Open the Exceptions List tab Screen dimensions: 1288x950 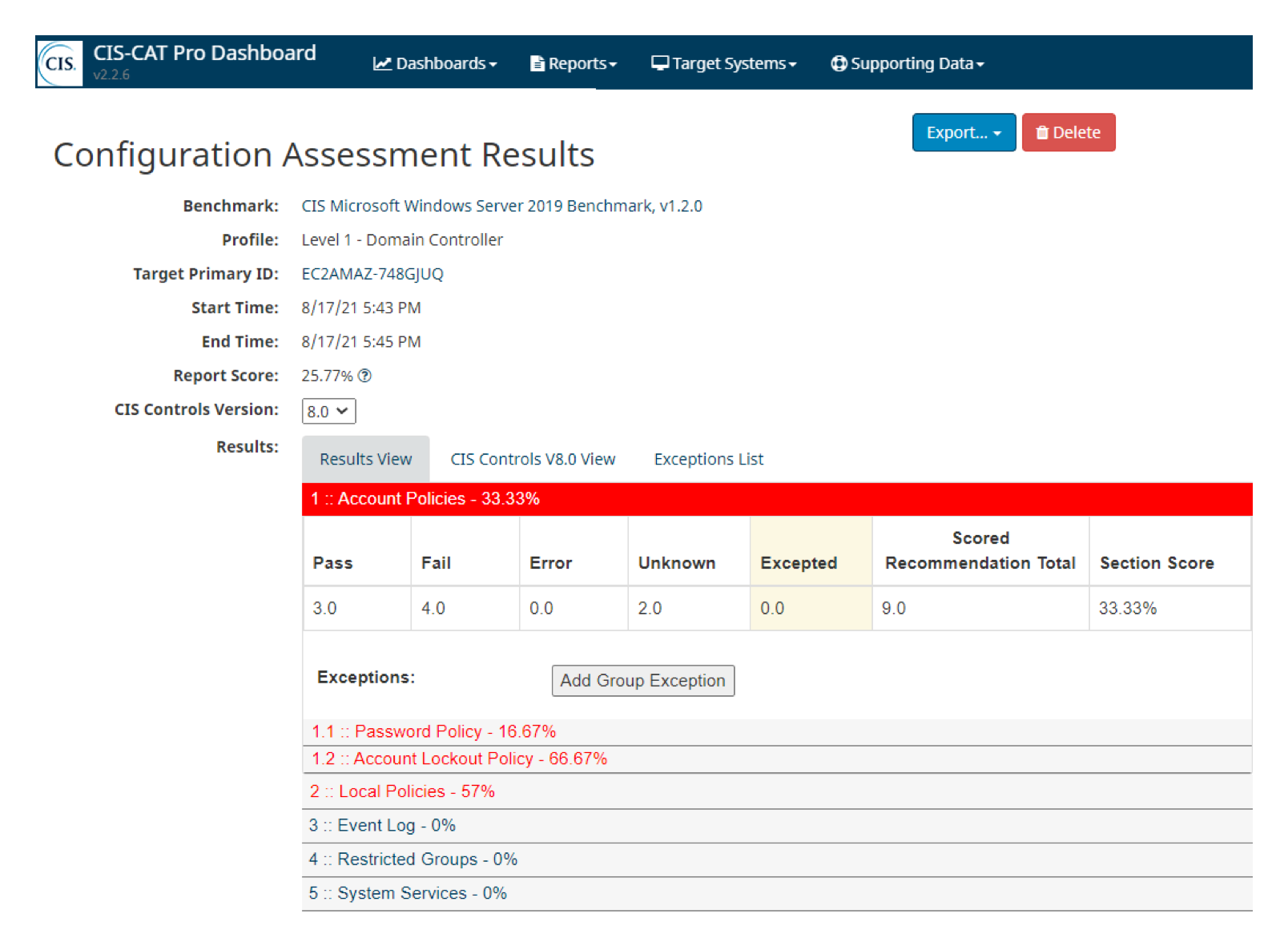coord(709,459)
